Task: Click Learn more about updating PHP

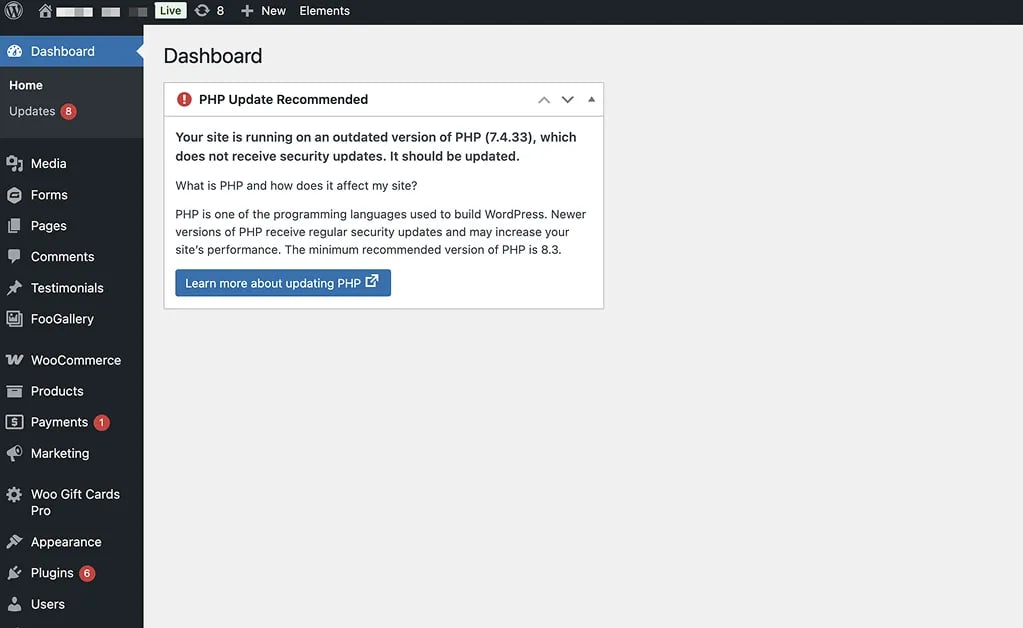Action: (x=283, y=283)
